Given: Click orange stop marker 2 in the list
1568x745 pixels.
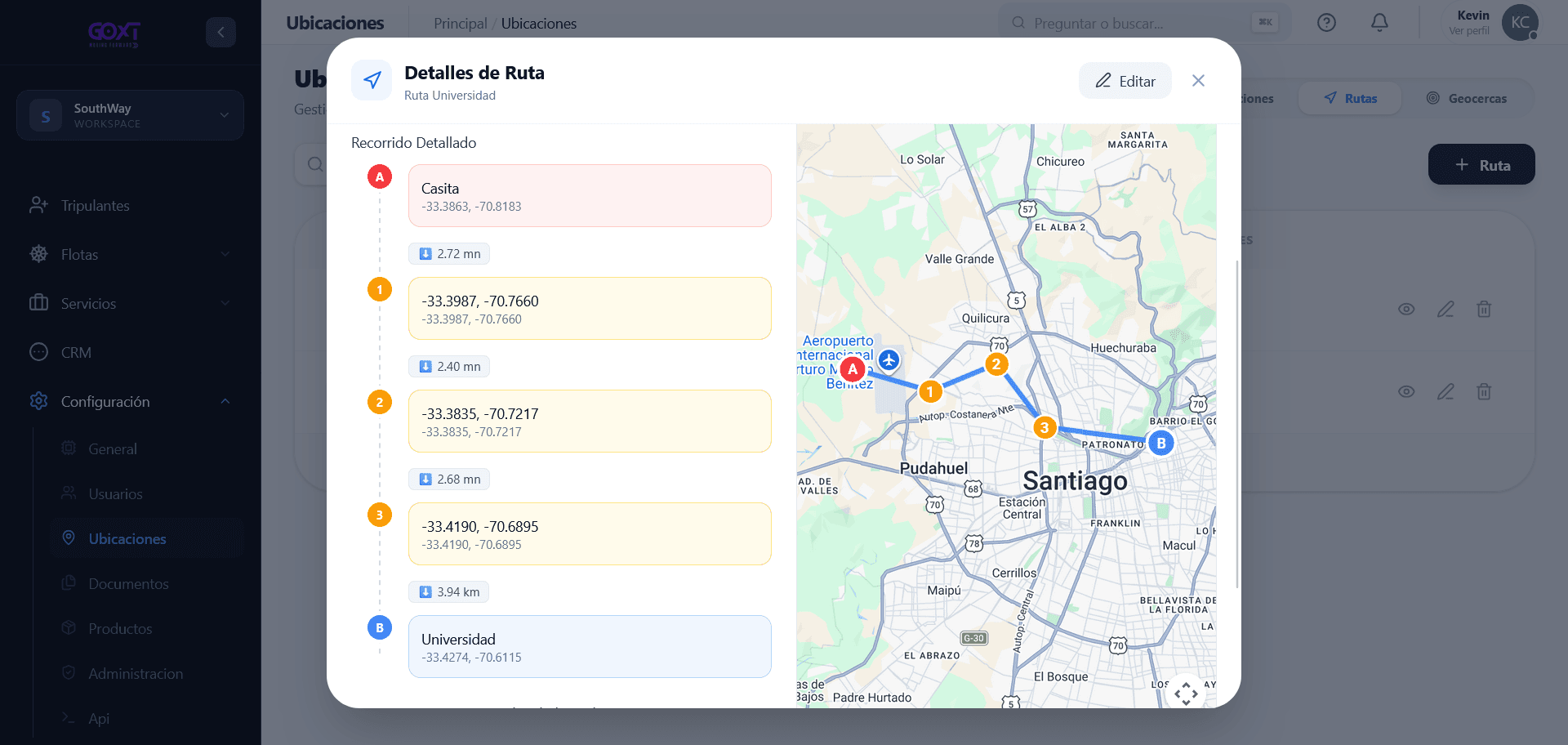Looking at the screenshot, I should click(380, 402).
